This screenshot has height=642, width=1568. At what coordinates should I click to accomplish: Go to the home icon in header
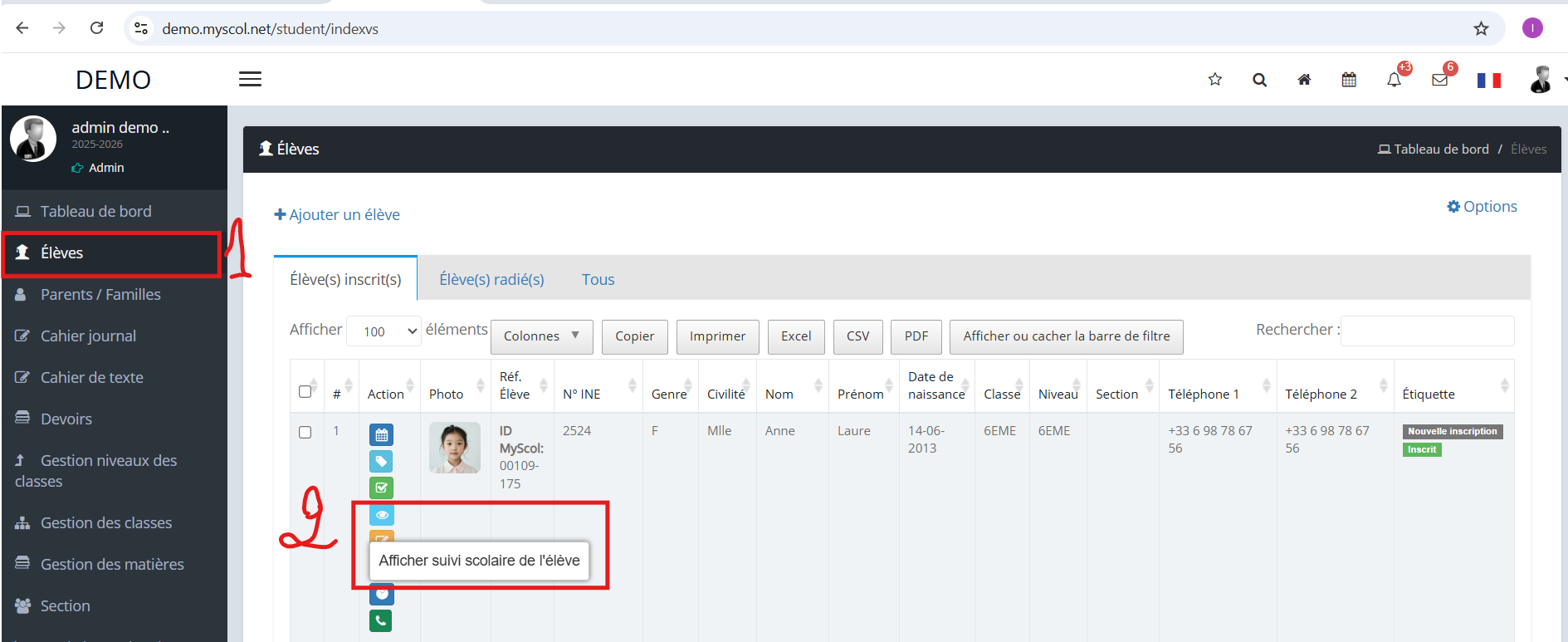pyautogui.click(x=1304, y=80)
